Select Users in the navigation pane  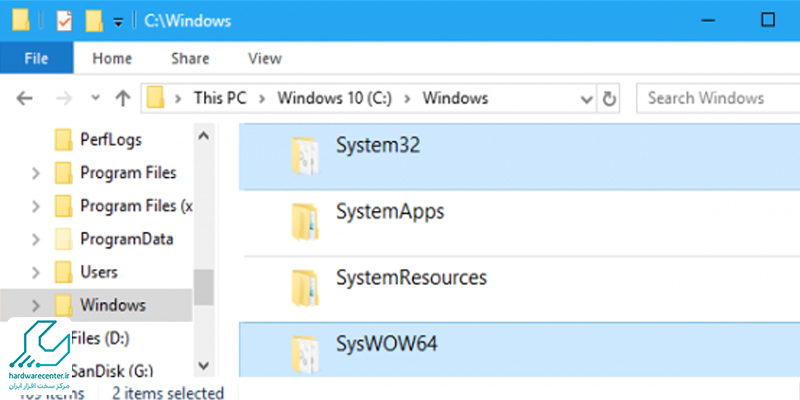[x=99, y=272]
